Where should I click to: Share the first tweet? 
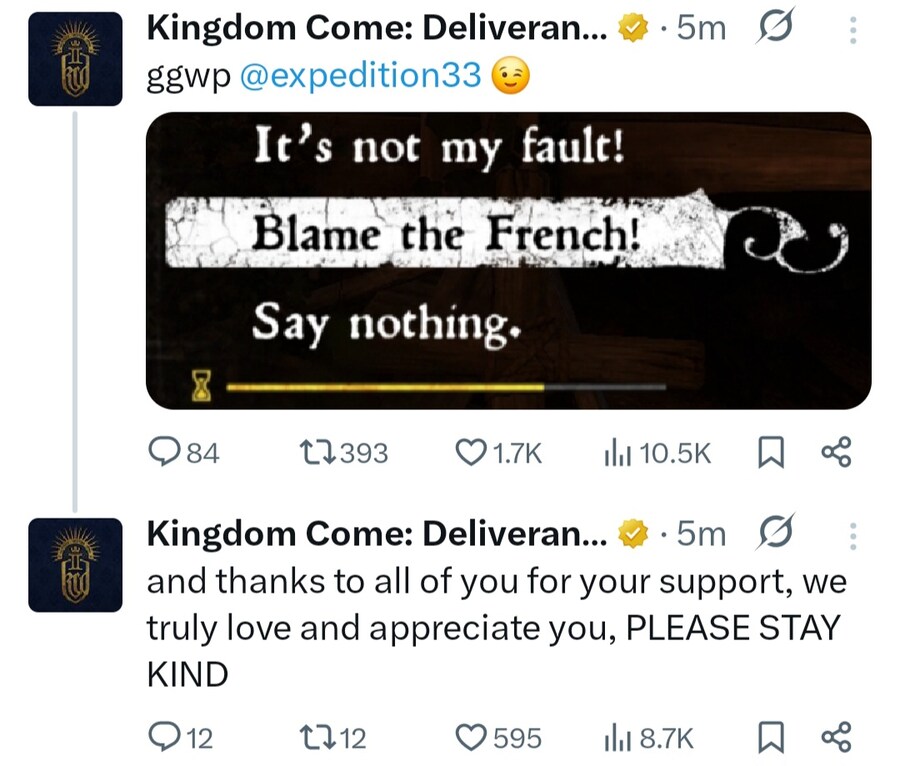click(x=835, y=454)
